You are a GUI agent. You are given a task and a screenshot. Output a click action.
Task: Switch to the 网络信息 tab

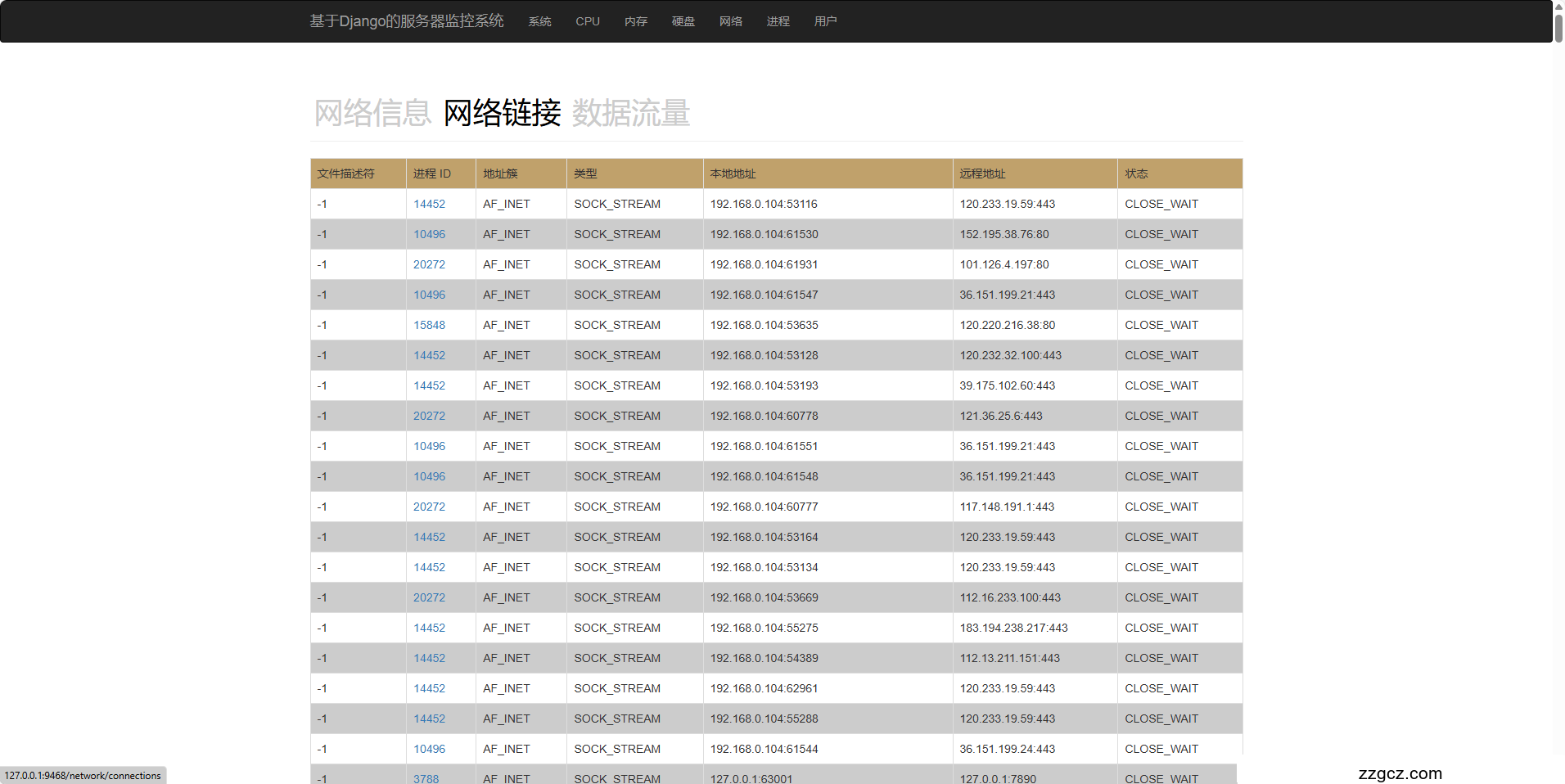(372, 113)
